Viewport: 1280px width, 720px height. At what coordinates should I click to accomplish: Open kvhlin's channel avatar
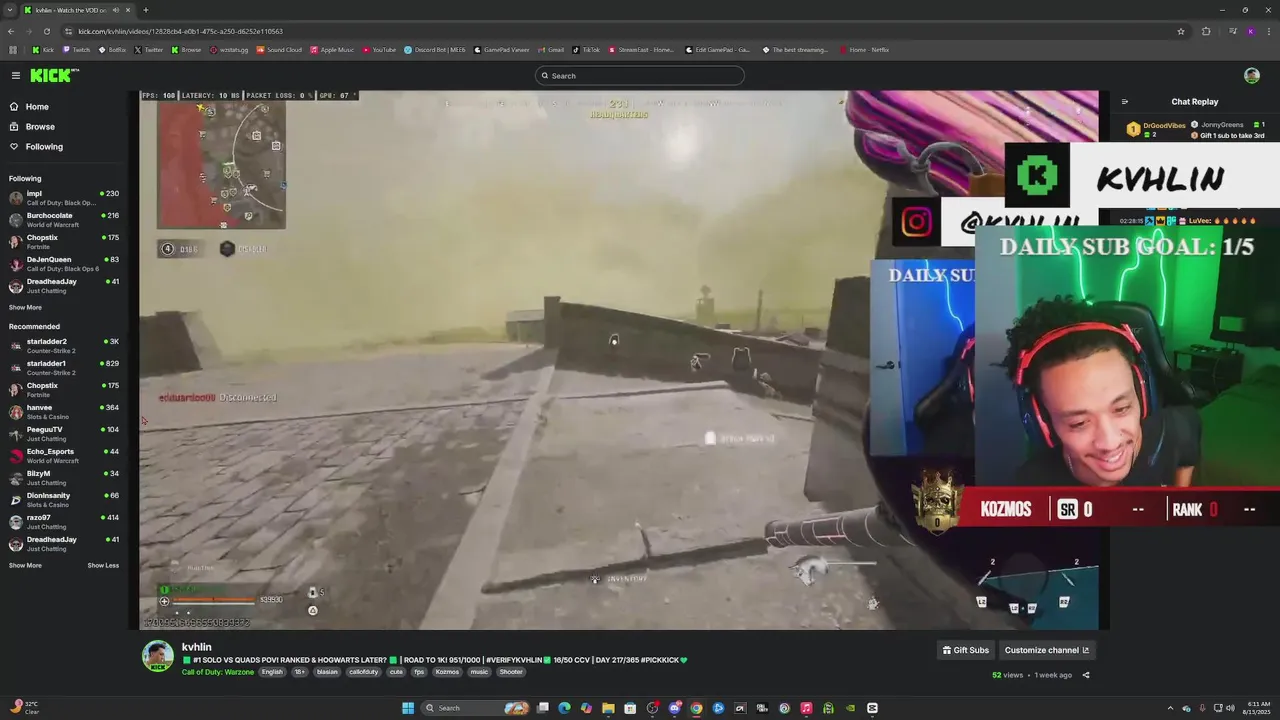tap(158, 656)
